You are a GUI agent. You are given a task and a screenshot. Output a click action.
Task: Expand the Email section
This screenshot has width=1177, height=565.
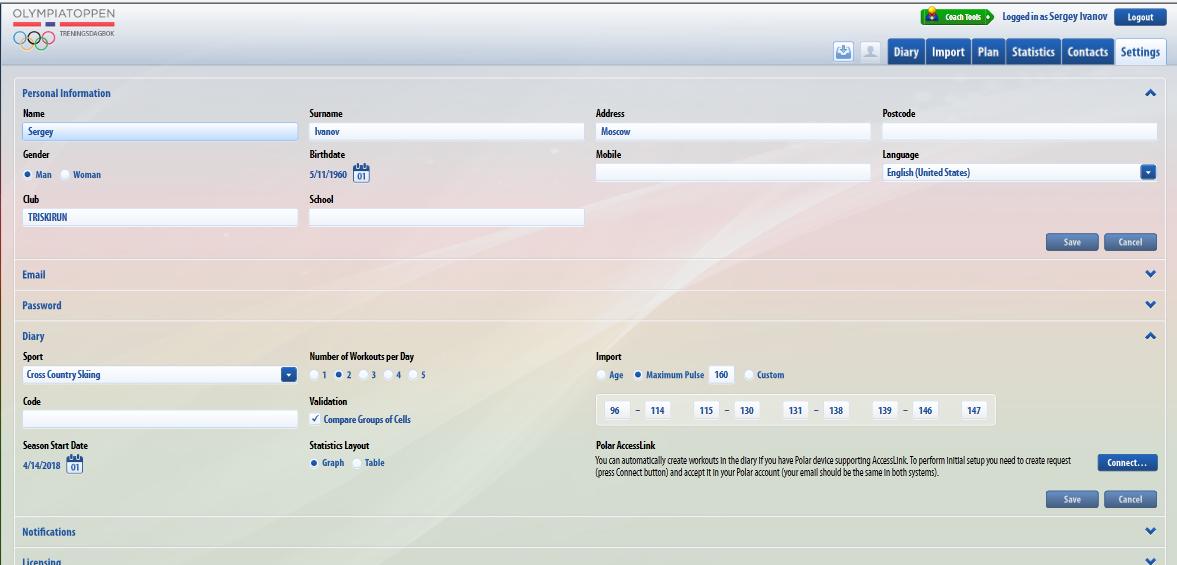(x=1150, y=274)
